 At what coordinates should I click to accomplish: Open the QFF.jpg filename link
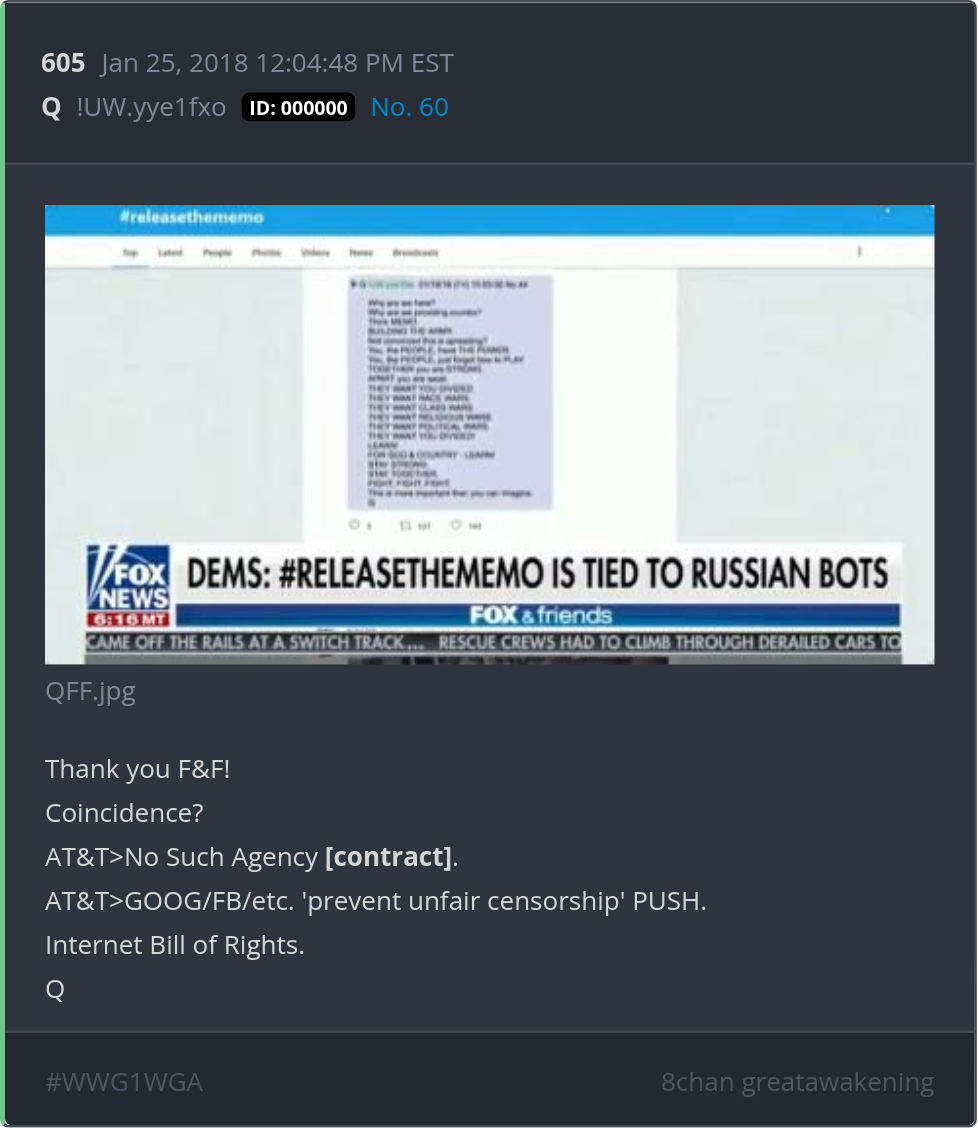click(x=90, y=691)
